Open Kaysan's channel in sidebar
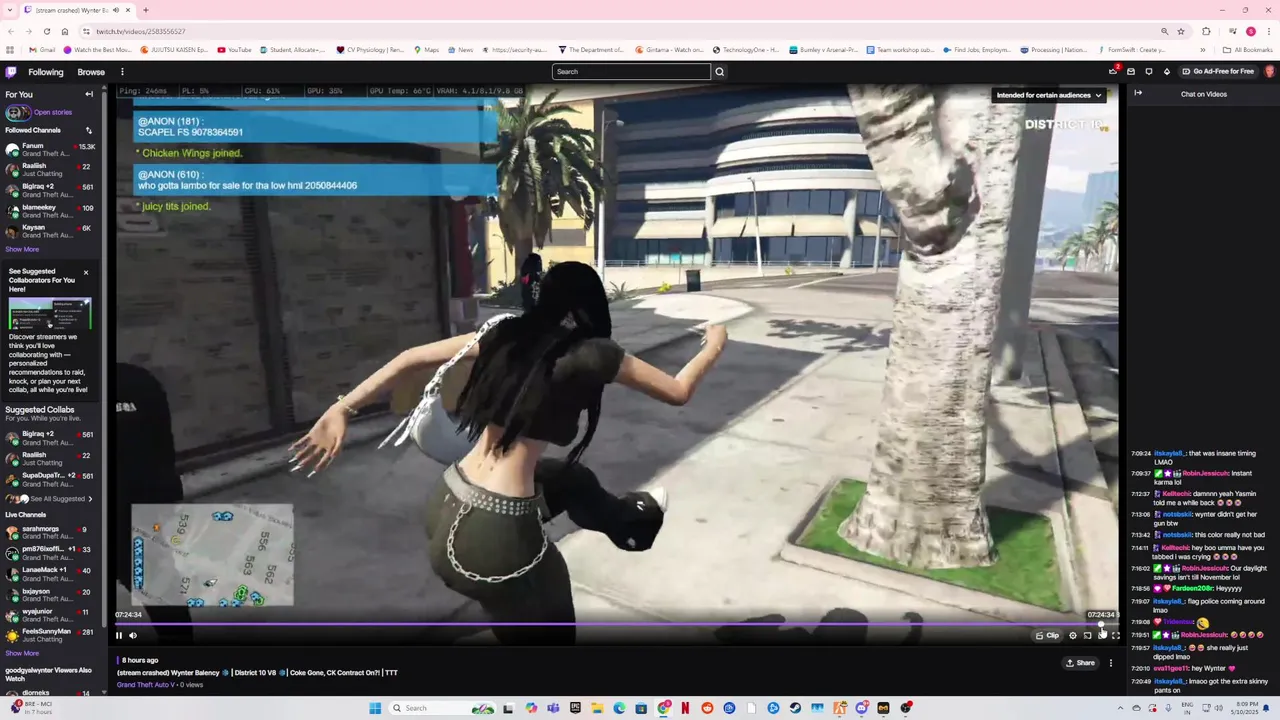 [x=50, y=231]
